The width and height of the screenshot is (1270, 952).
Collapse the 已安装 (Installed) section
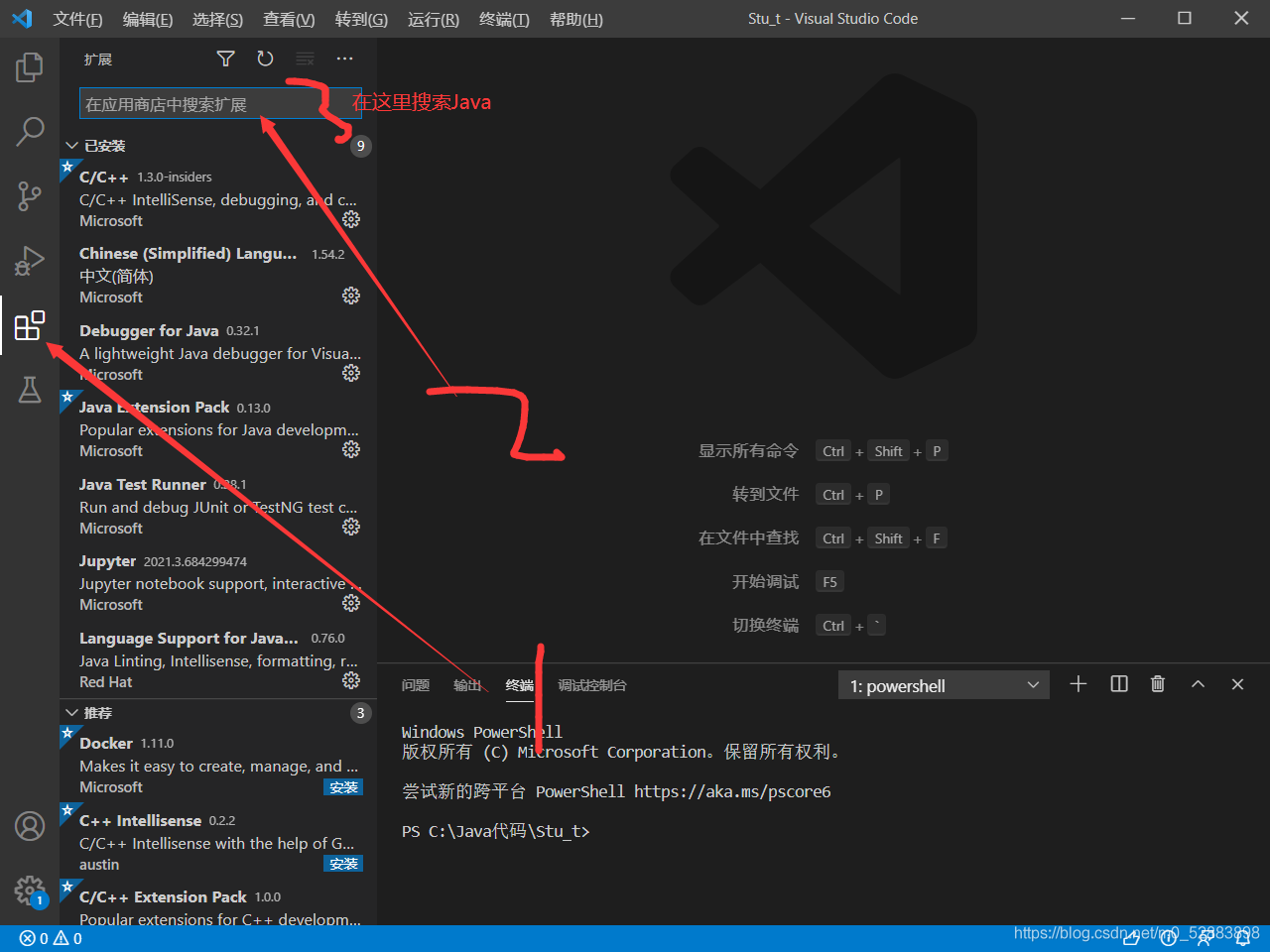pyautogui.click(x=71, y=146)
